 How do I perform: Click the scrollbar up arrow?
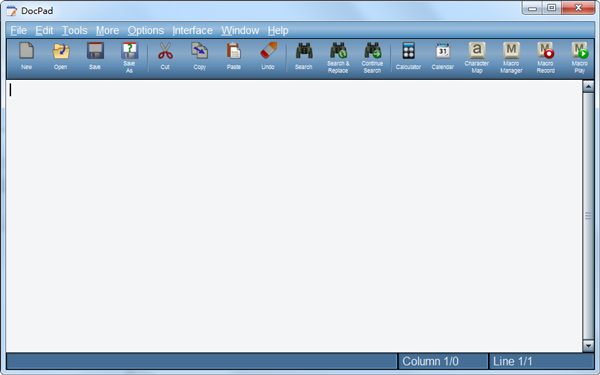point(588,86)
